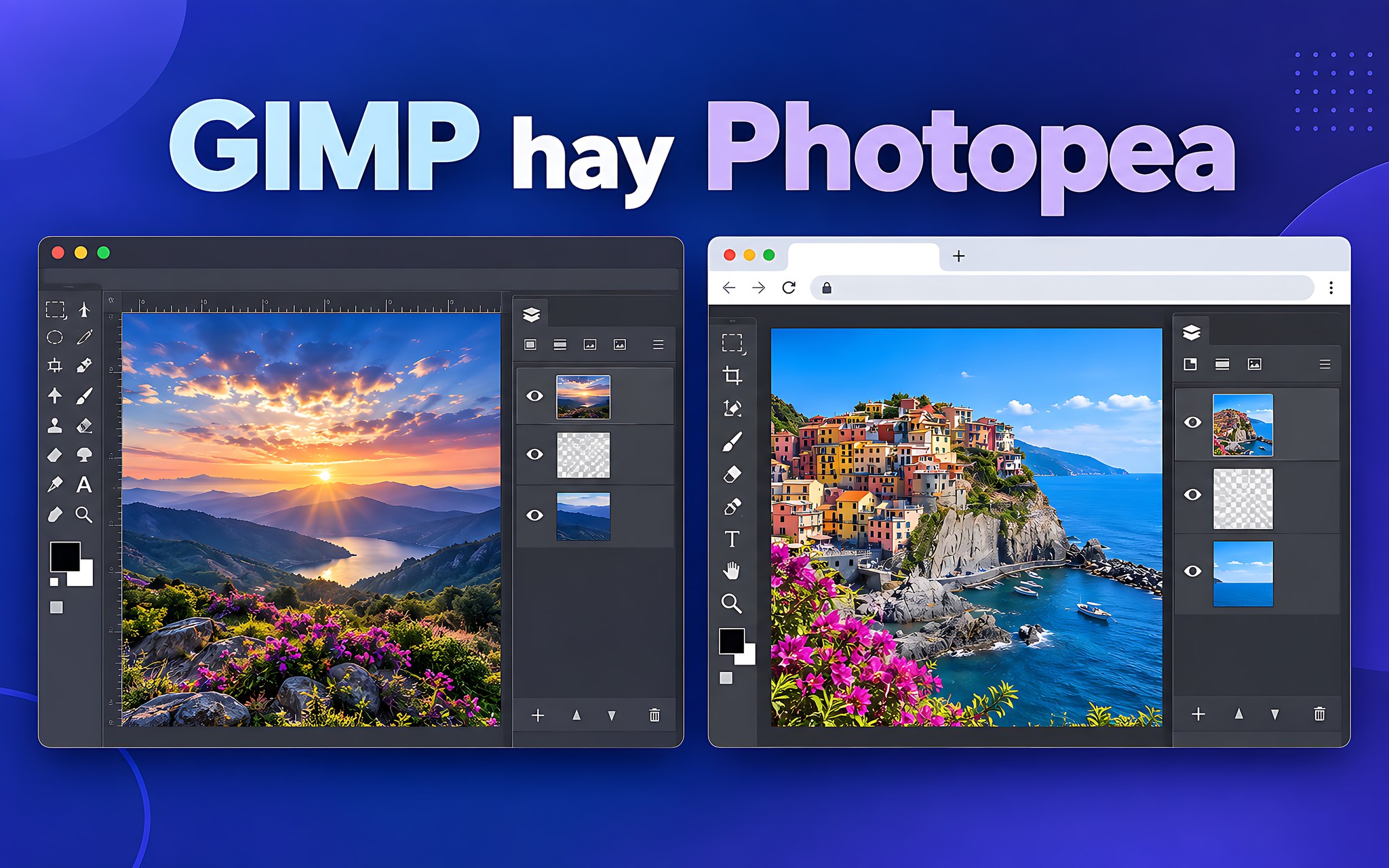Click the lock icon in address bar
Image resolution: width=1389 pixels, height=868 pixels.
[827, 288]
